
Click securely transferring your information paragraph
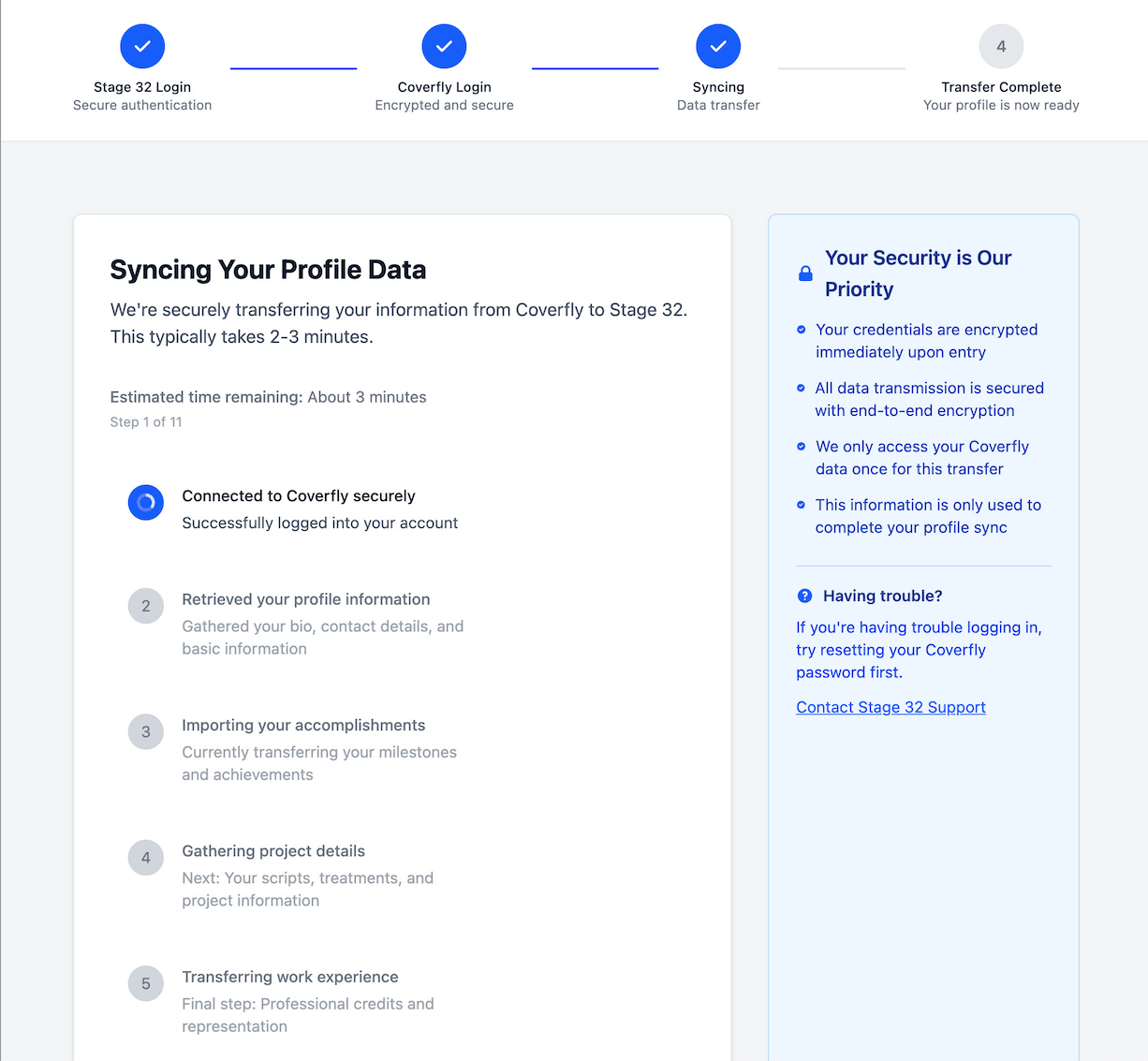tap(399, 323)
